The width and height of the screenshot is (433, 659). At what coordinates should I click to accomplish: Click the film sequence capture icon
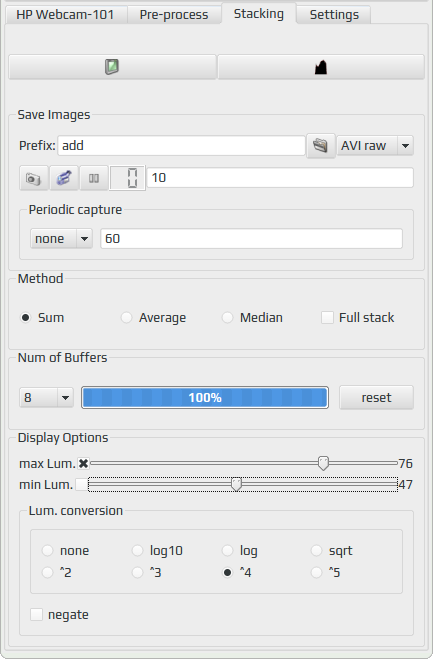(64, 178)
